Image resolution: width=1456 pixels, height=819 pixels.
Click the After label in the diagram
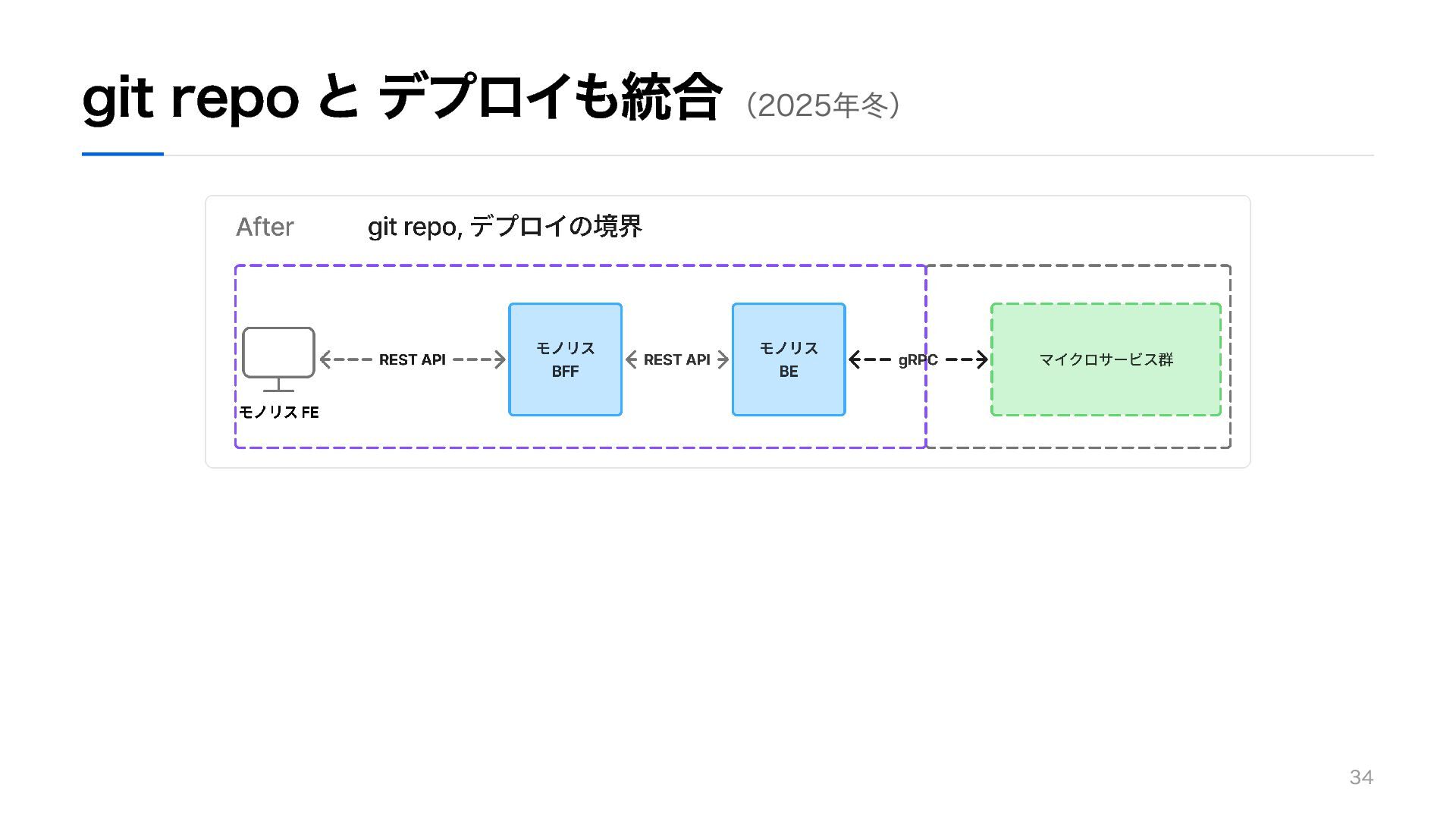[265, 227]
